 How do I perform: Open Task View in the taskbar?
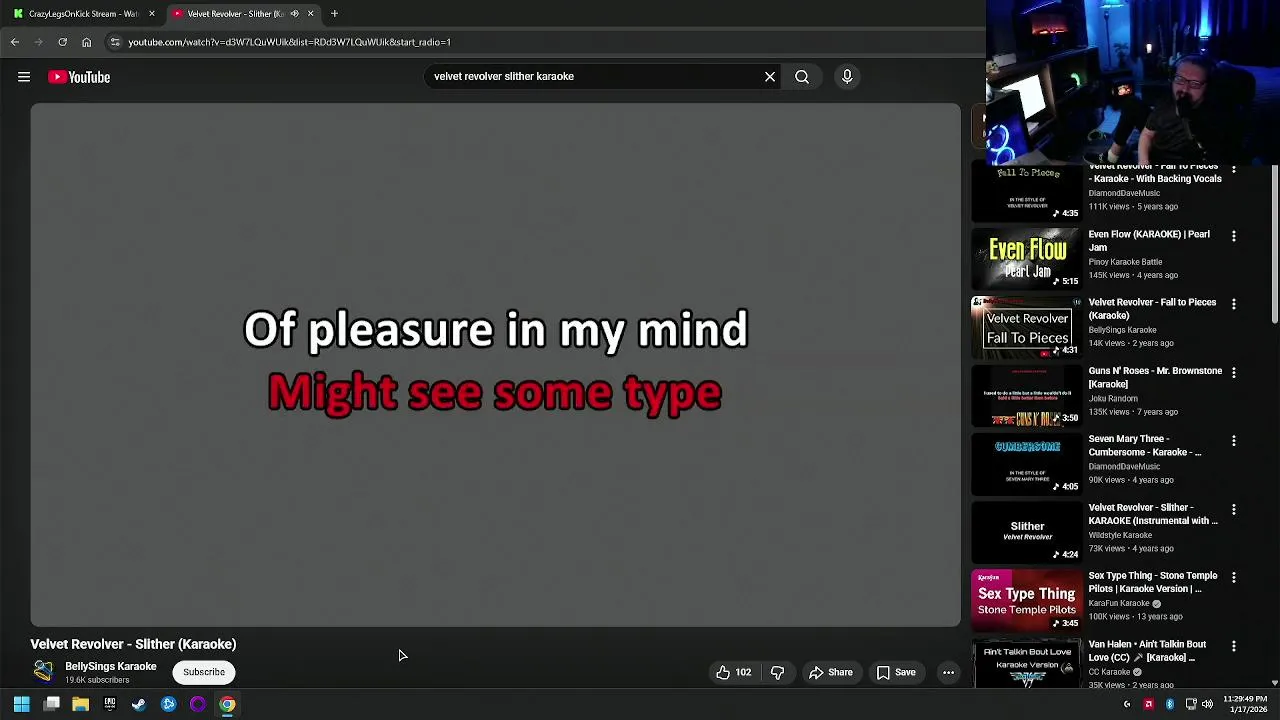click(x=52, y=704)
